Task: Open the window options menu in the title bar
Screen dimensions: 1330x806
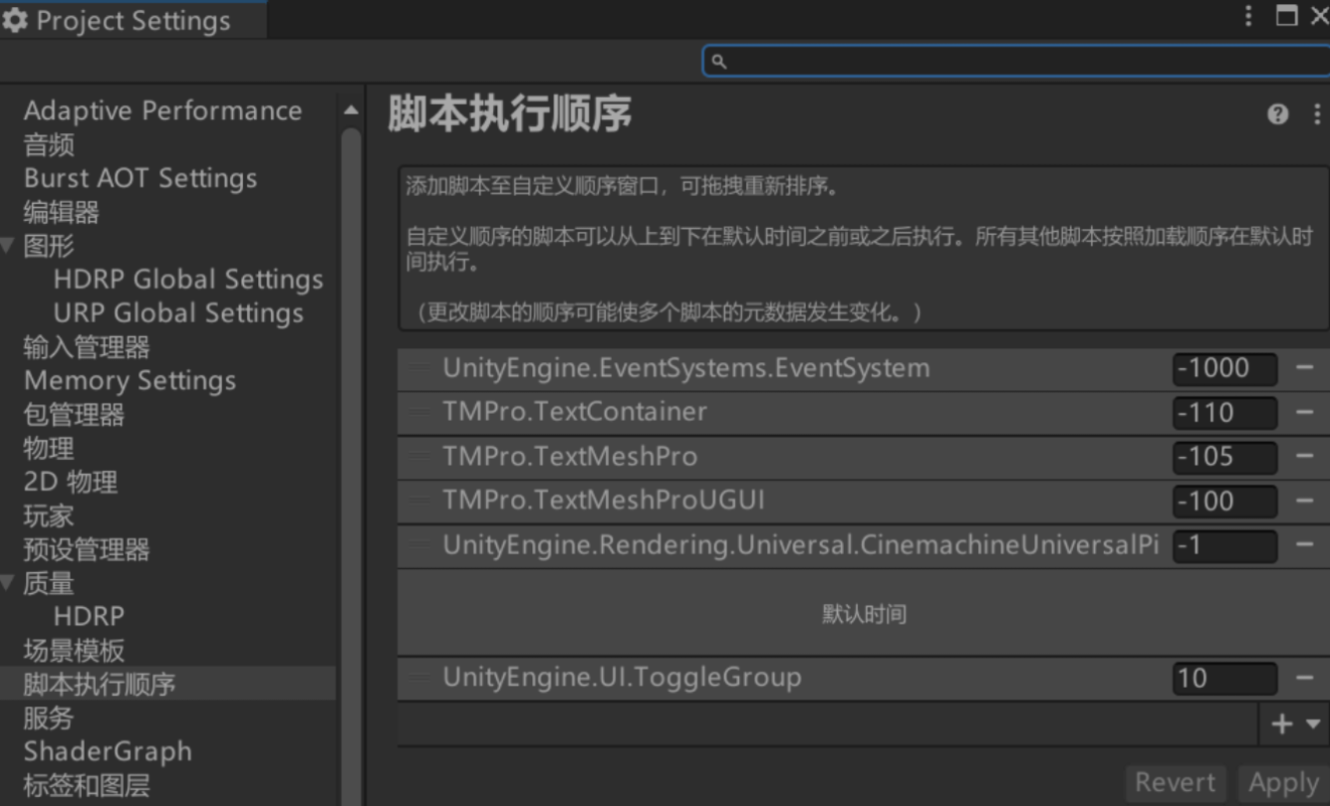Action: [x=1248, y=16]
